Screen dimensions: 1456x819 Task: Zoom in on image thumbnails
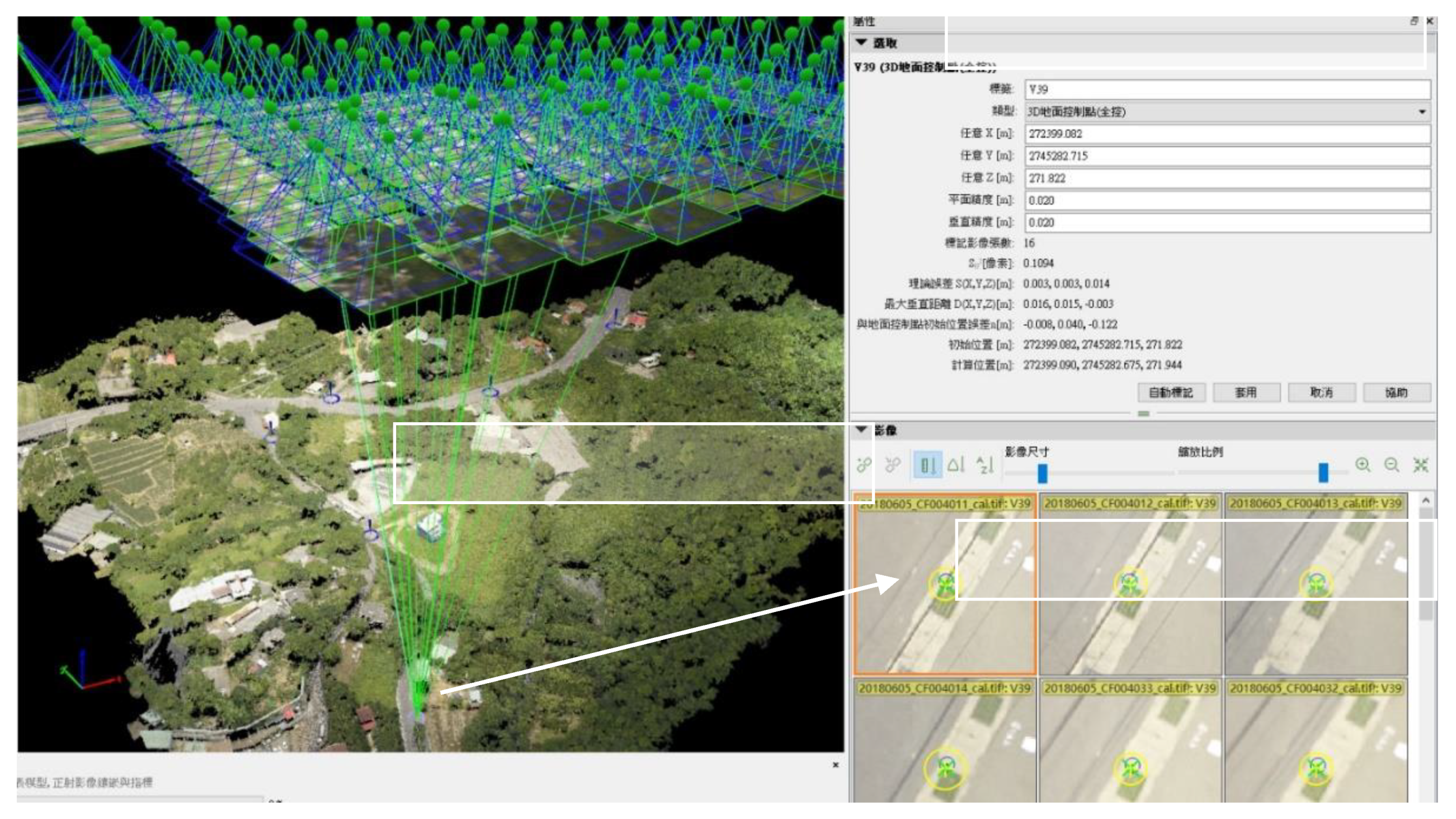(1362, 465)
